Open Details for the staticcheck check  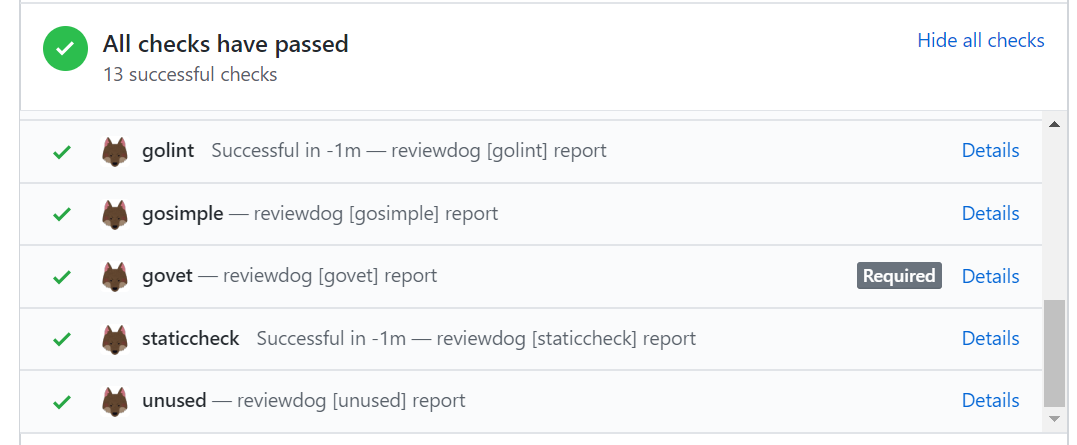[990, 339]
